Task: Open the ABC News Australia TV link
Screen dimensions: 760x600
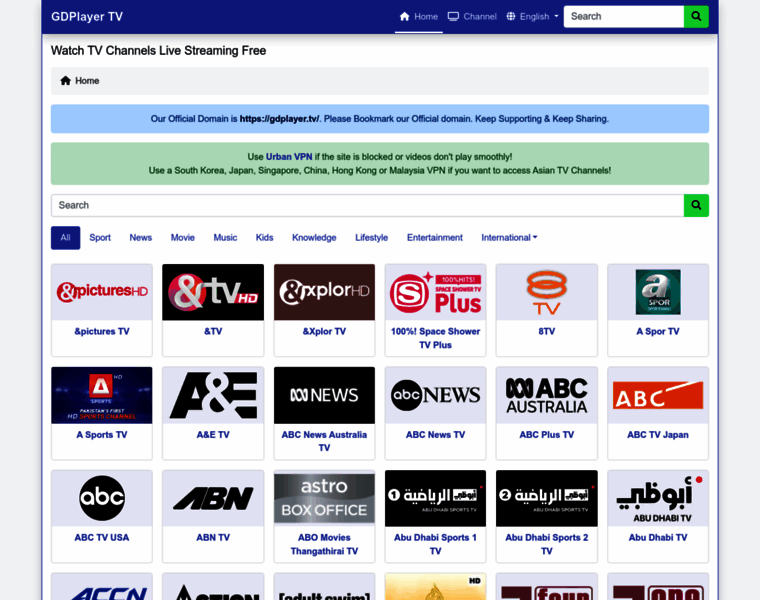Action: tap(324, 441)
